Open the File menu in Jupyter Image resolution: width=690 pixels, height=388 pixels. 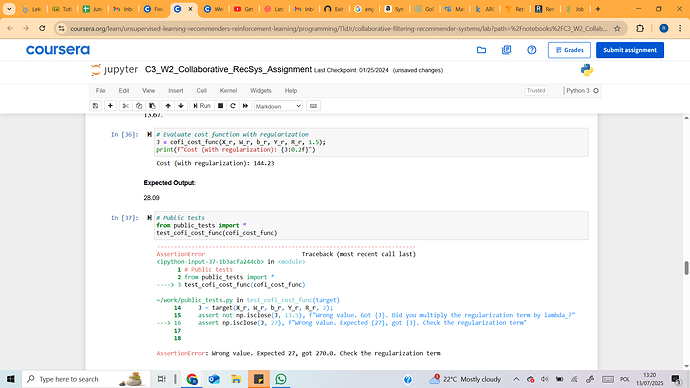coord(100,91)
